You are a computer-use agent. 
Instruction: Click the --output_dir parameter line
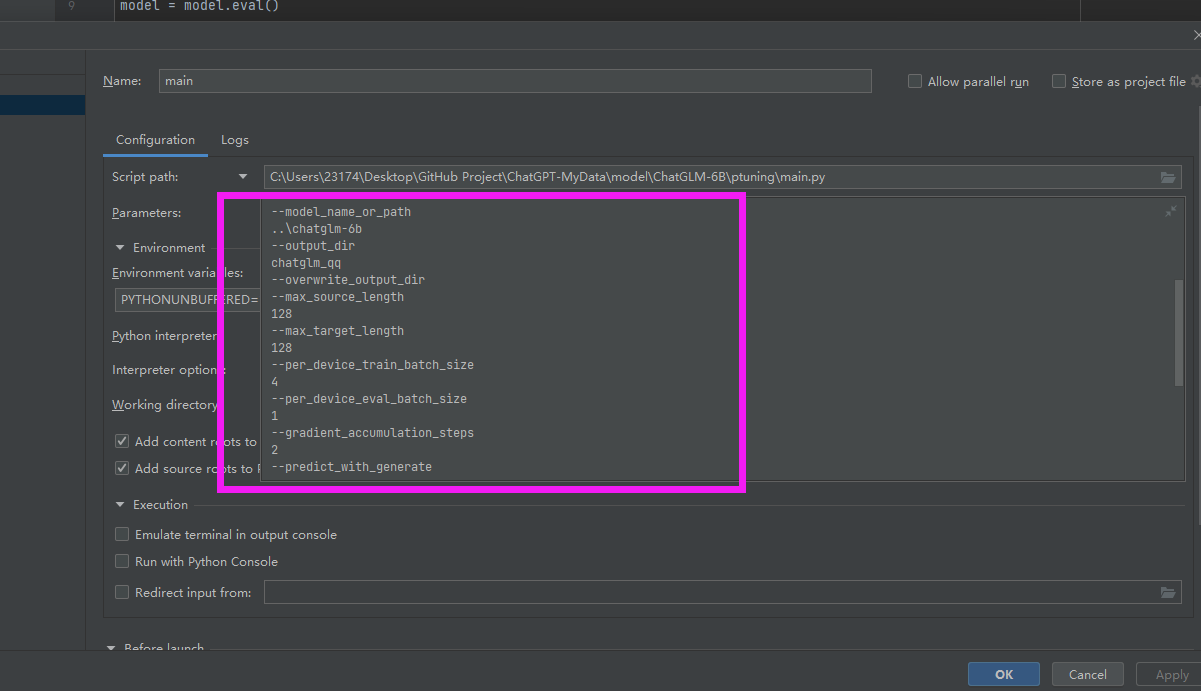point(313,246)
